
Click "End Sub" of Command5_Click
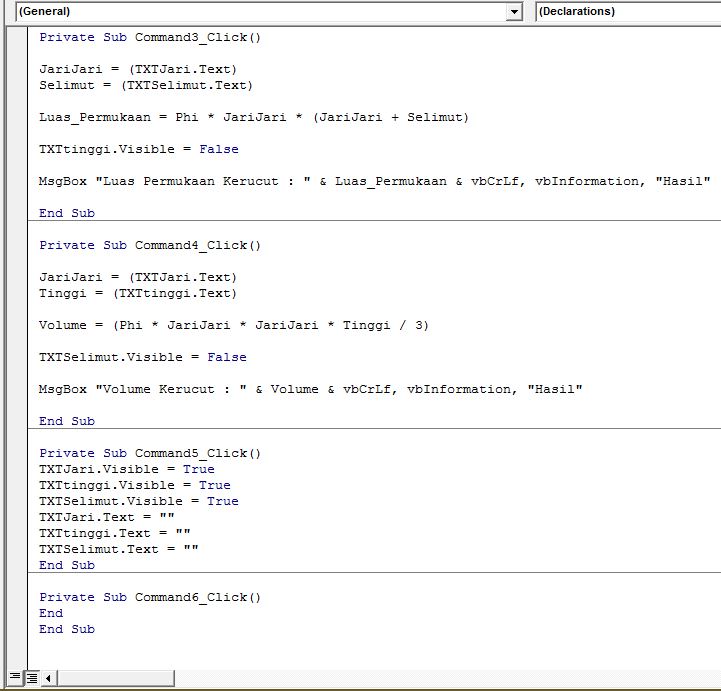coord(67,565)
